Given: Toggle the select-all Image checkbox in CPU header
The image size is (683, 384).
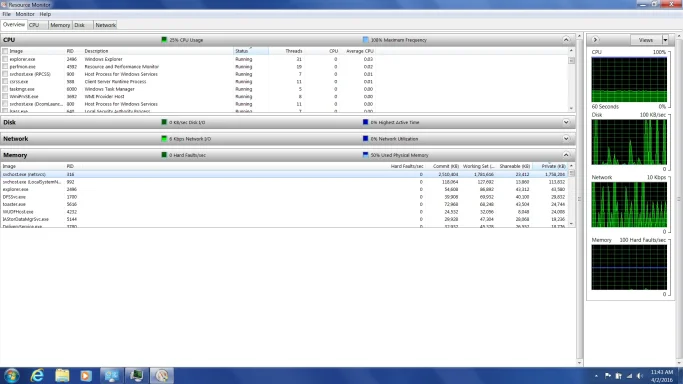Looking at the screenshot, I should 5,51.
